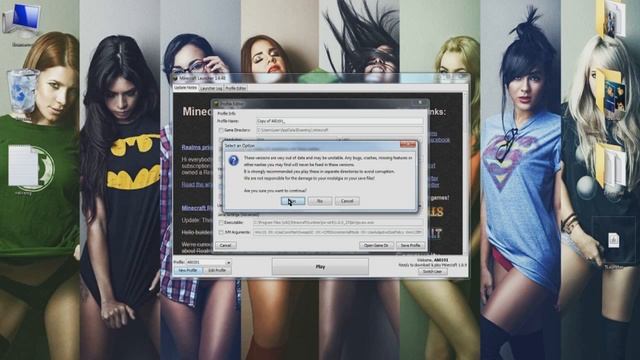Click the JVM Arguments text field

click(x=338, y=232)
